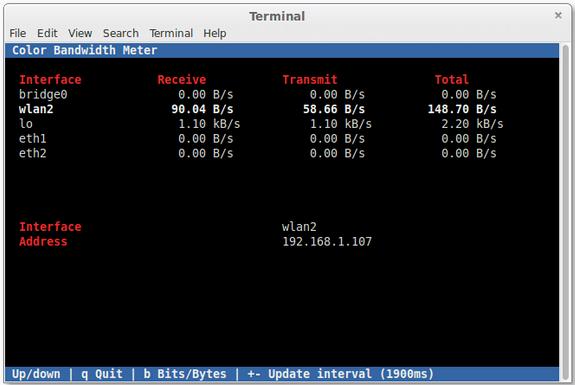This screenshot has width=575, height=385.
Task: Click the wlan2 detail value
Action: pos(299,227)
